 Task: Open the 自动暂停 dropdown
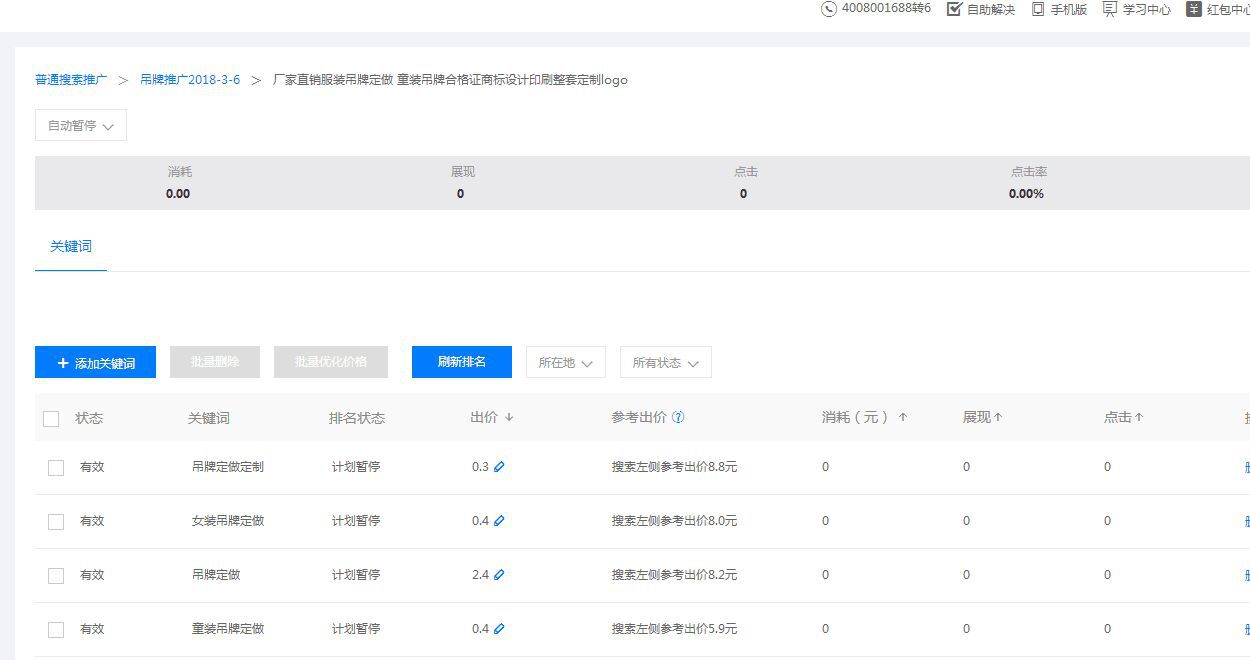80,125
